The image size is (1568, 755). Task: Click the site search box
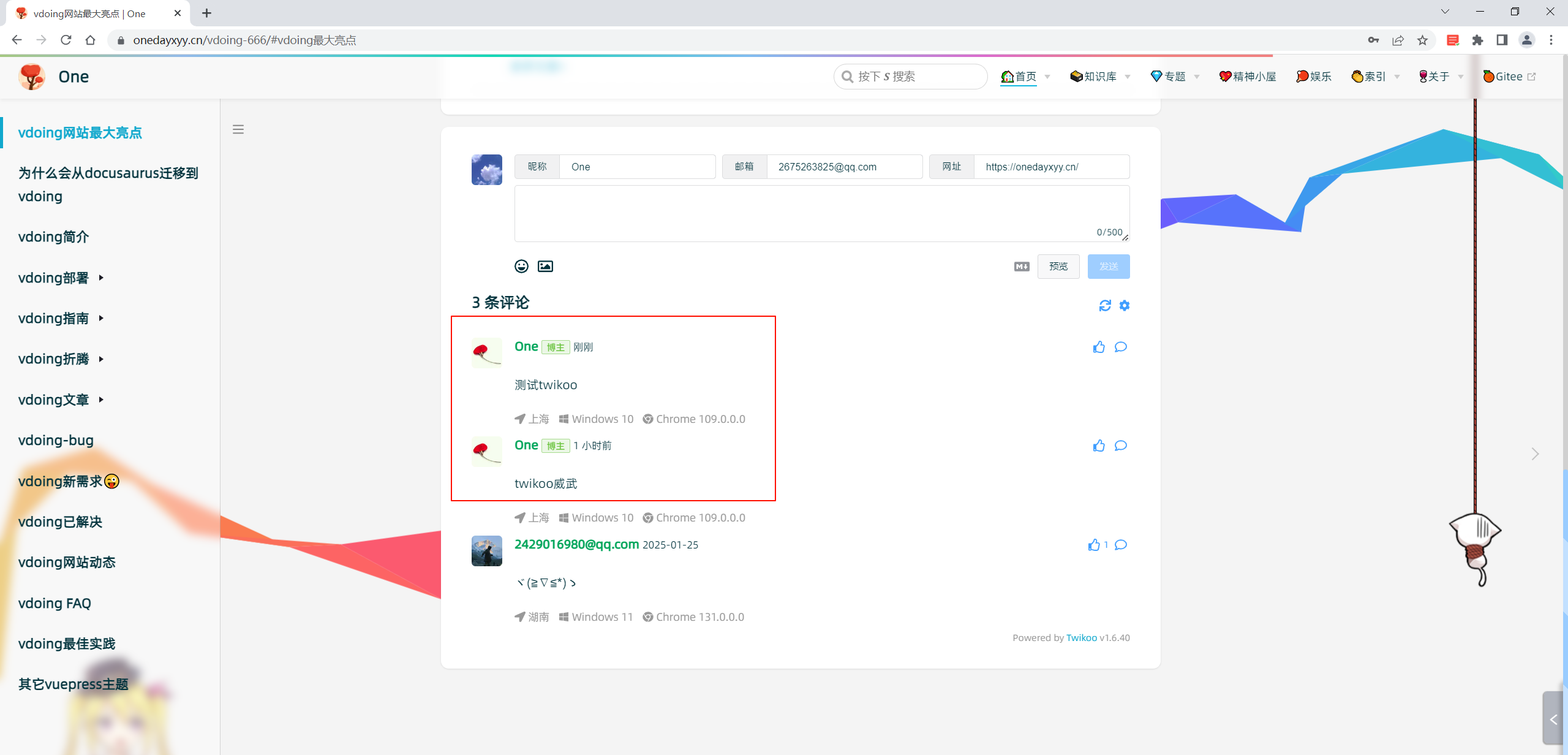(910, 77)
